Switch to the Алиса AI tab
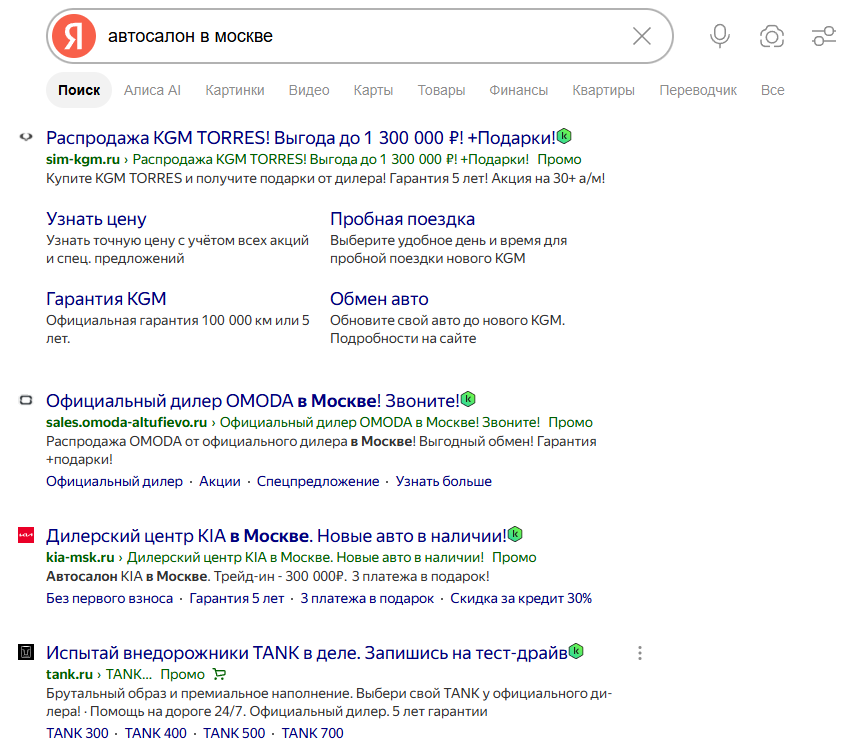 (x=152, y=90)
